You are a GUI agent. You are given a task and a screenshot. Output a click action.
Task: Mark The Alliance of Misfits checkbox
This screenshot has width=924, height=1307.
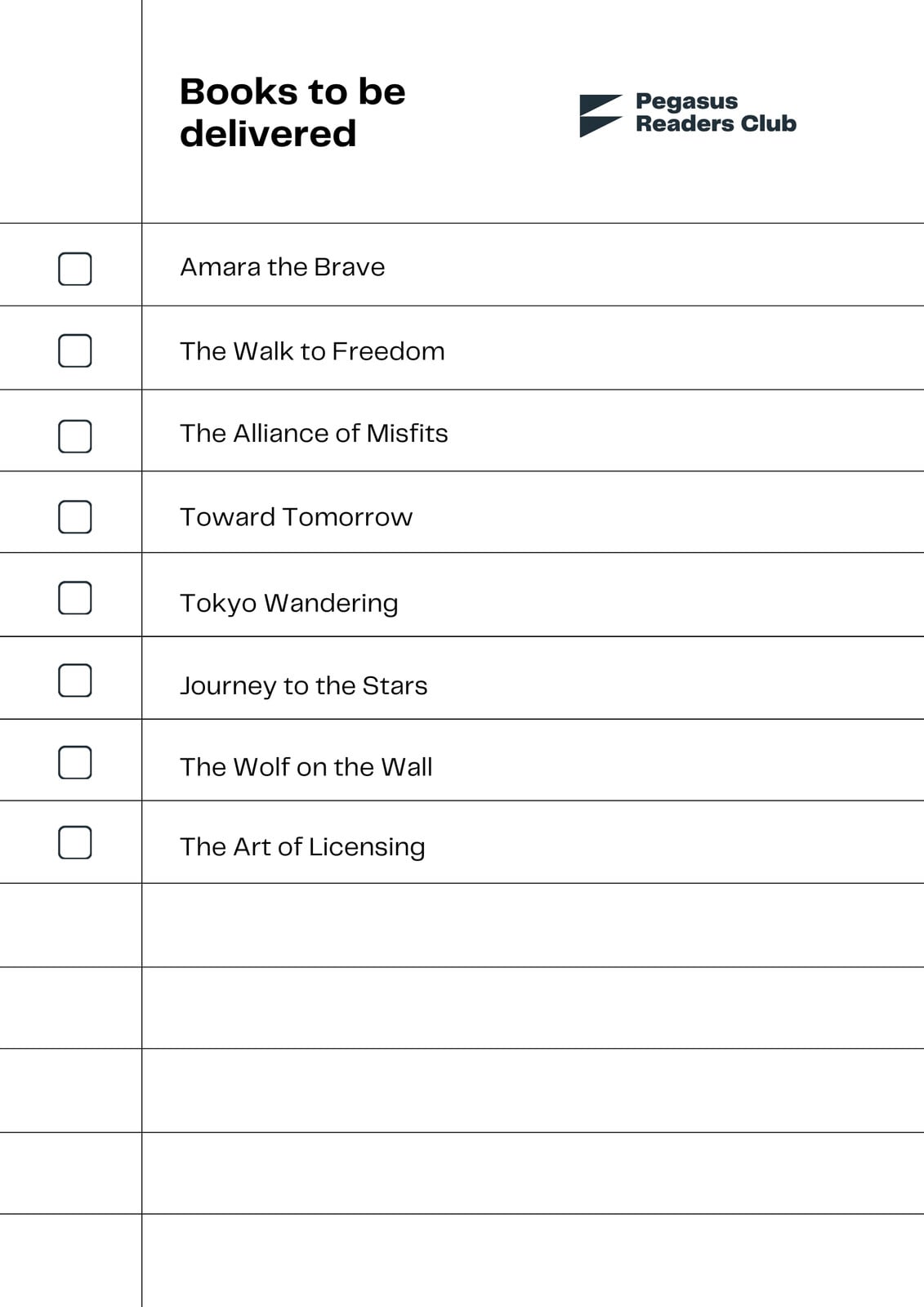(x=75, y=436)
